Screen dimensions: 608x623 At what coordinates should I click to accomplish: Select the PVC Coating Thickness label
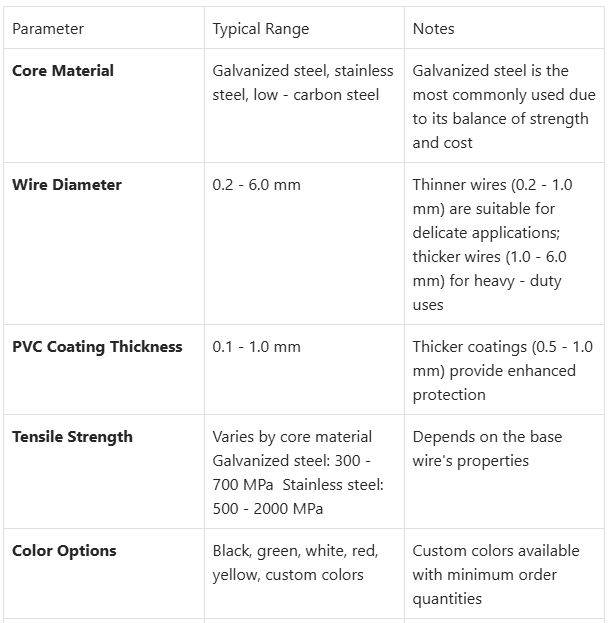pyautogui.click(x=97, y=347)
